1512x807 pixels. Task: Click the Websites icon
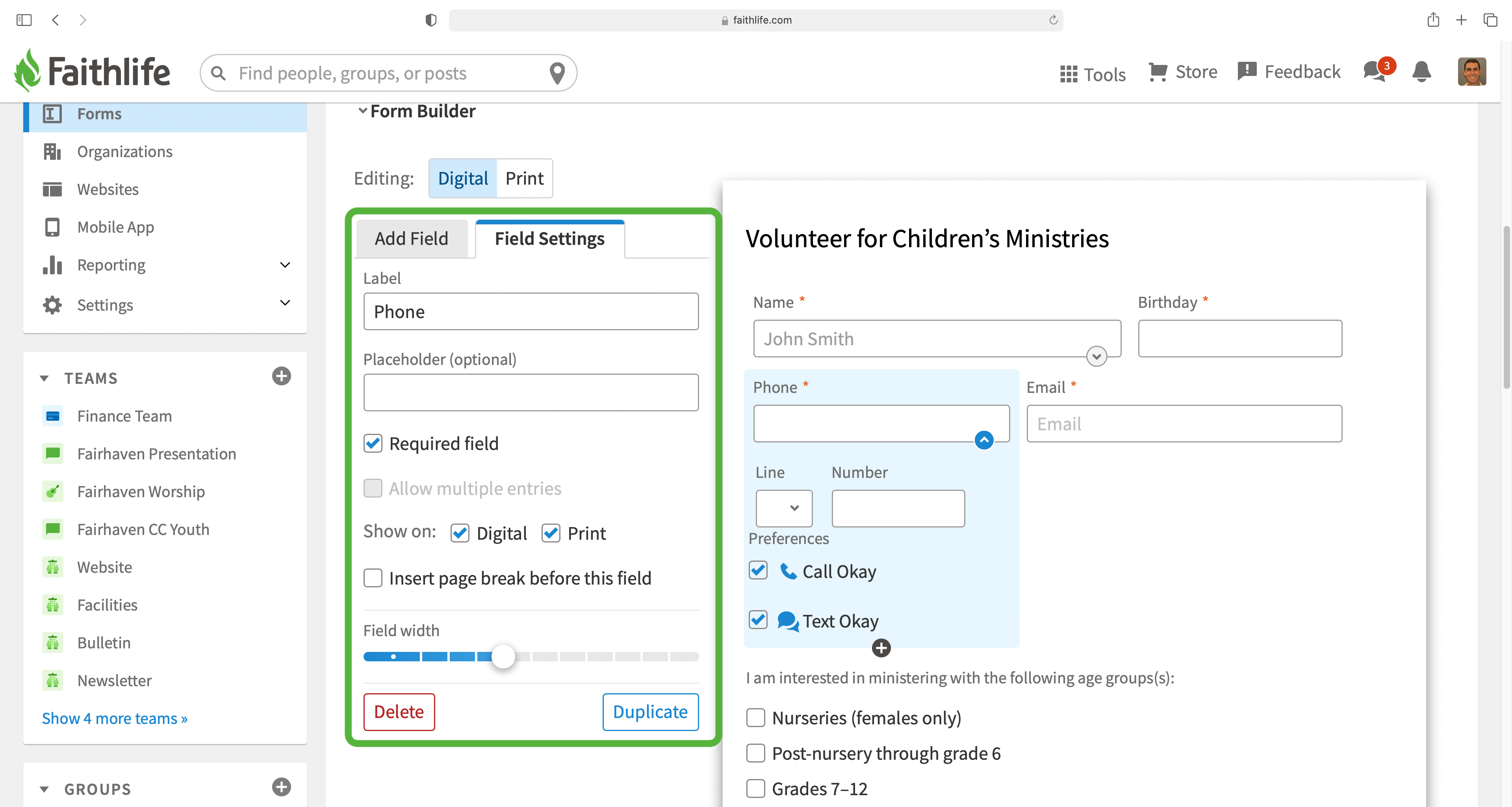click(52, 189)
